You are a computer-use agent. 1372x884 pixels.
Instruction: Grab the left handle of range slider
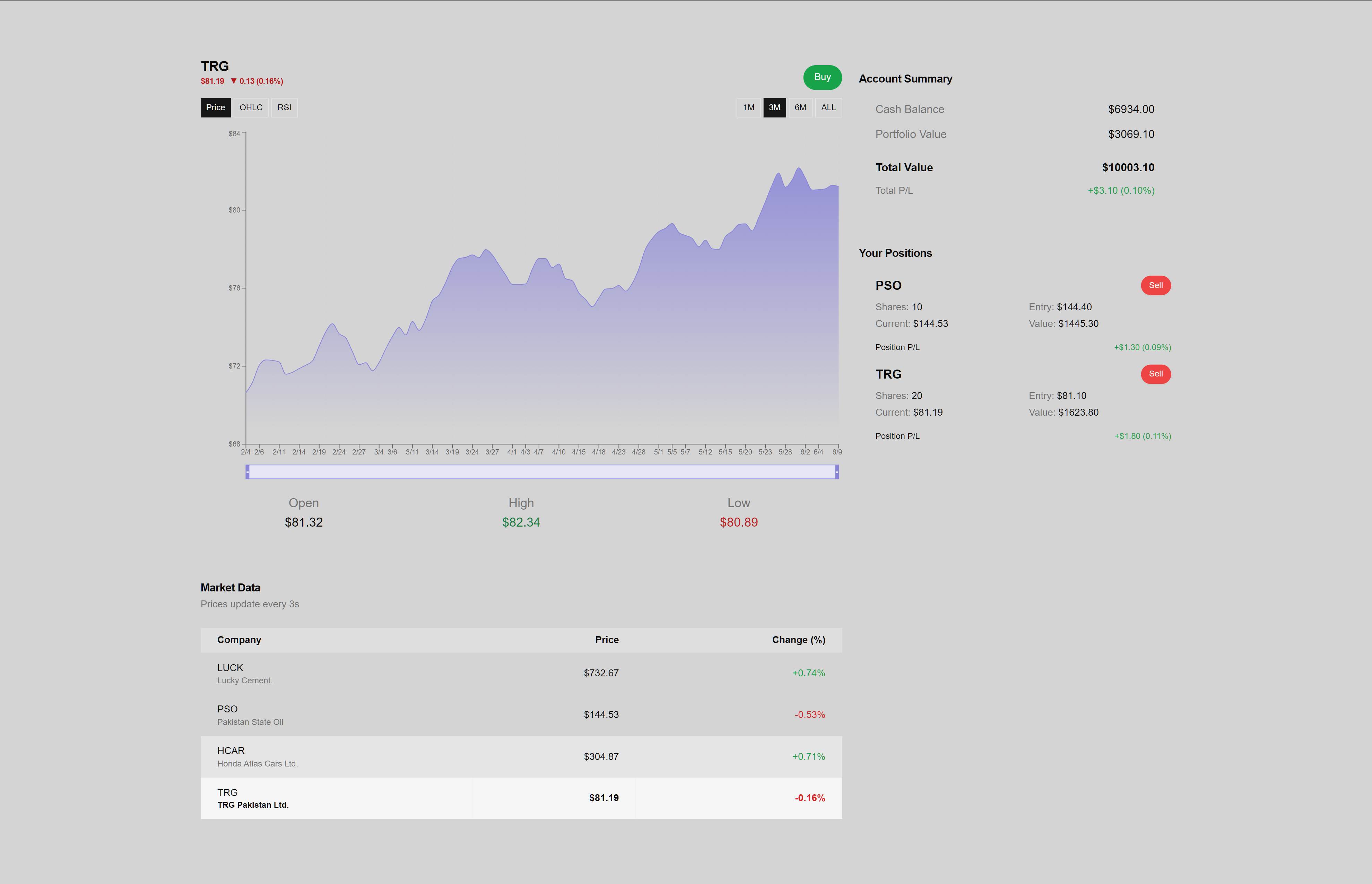247,472
